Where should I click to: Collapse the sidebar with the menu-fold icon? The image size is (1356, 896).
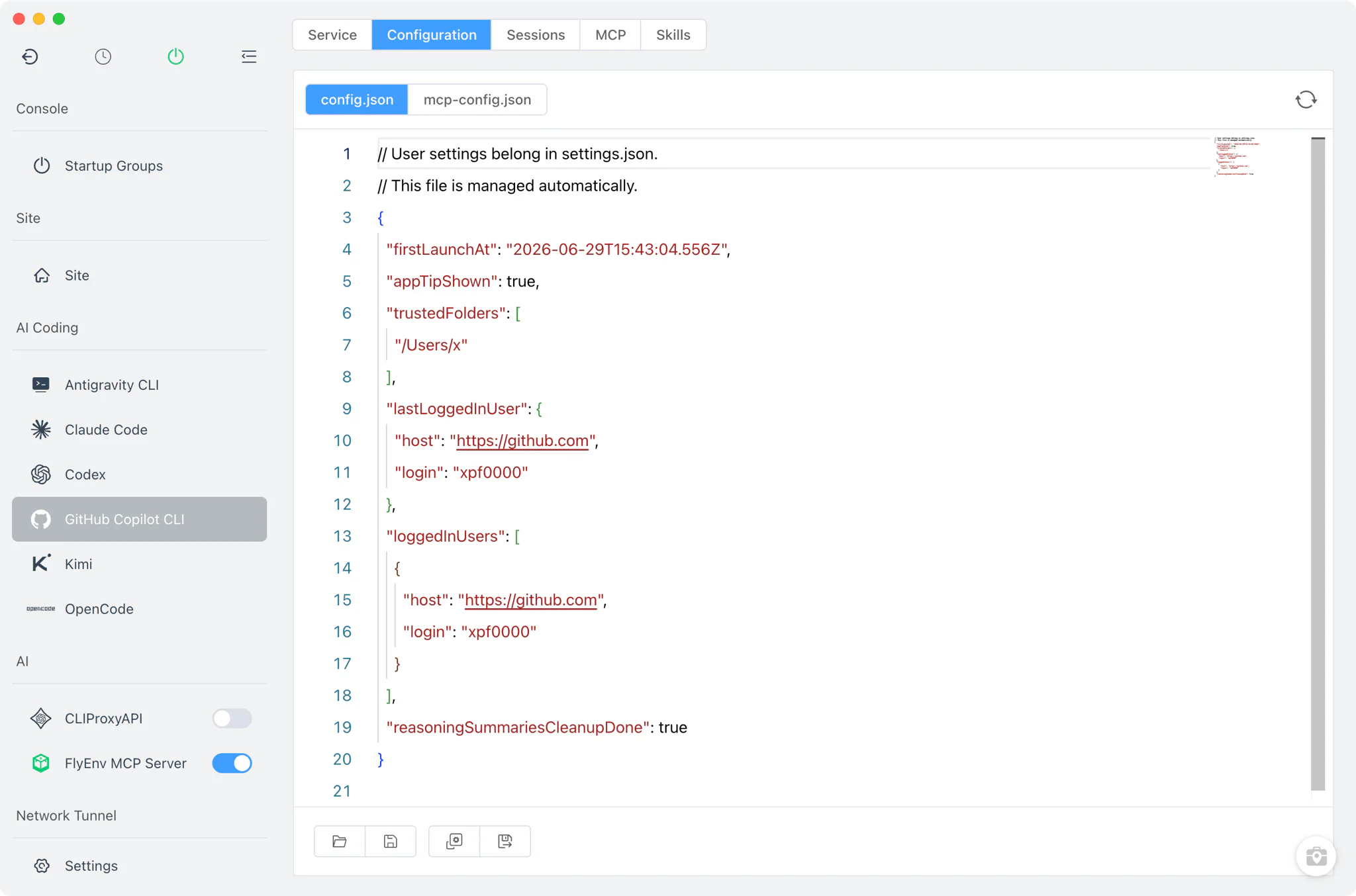[x=249, y=56]
